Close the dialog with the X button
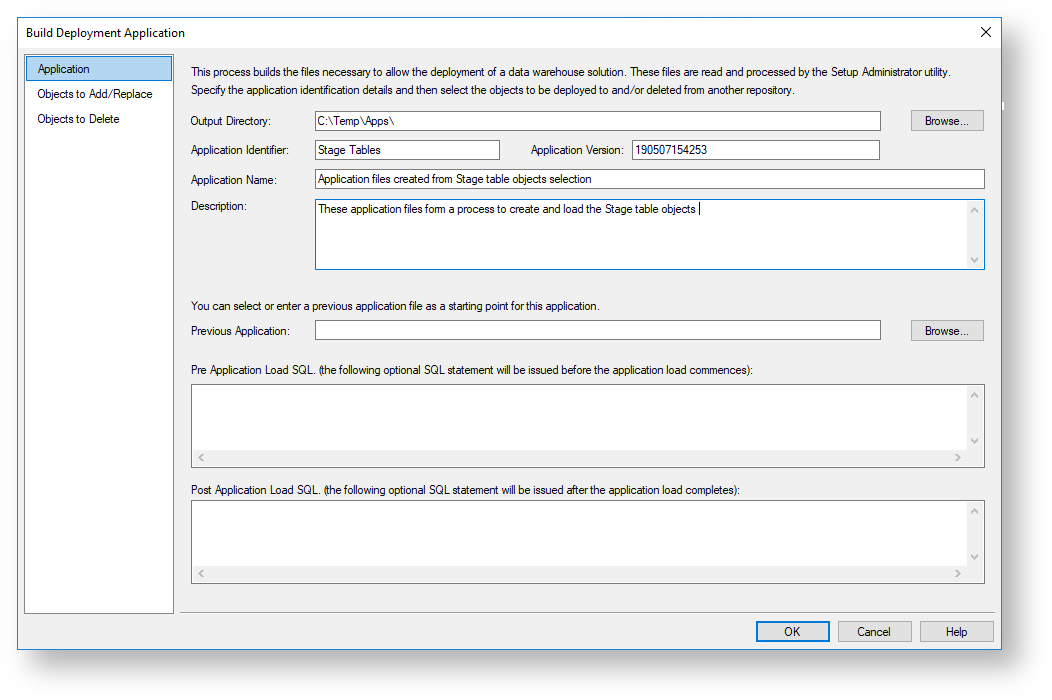1052x700 pixels. [x=985, y=32]
